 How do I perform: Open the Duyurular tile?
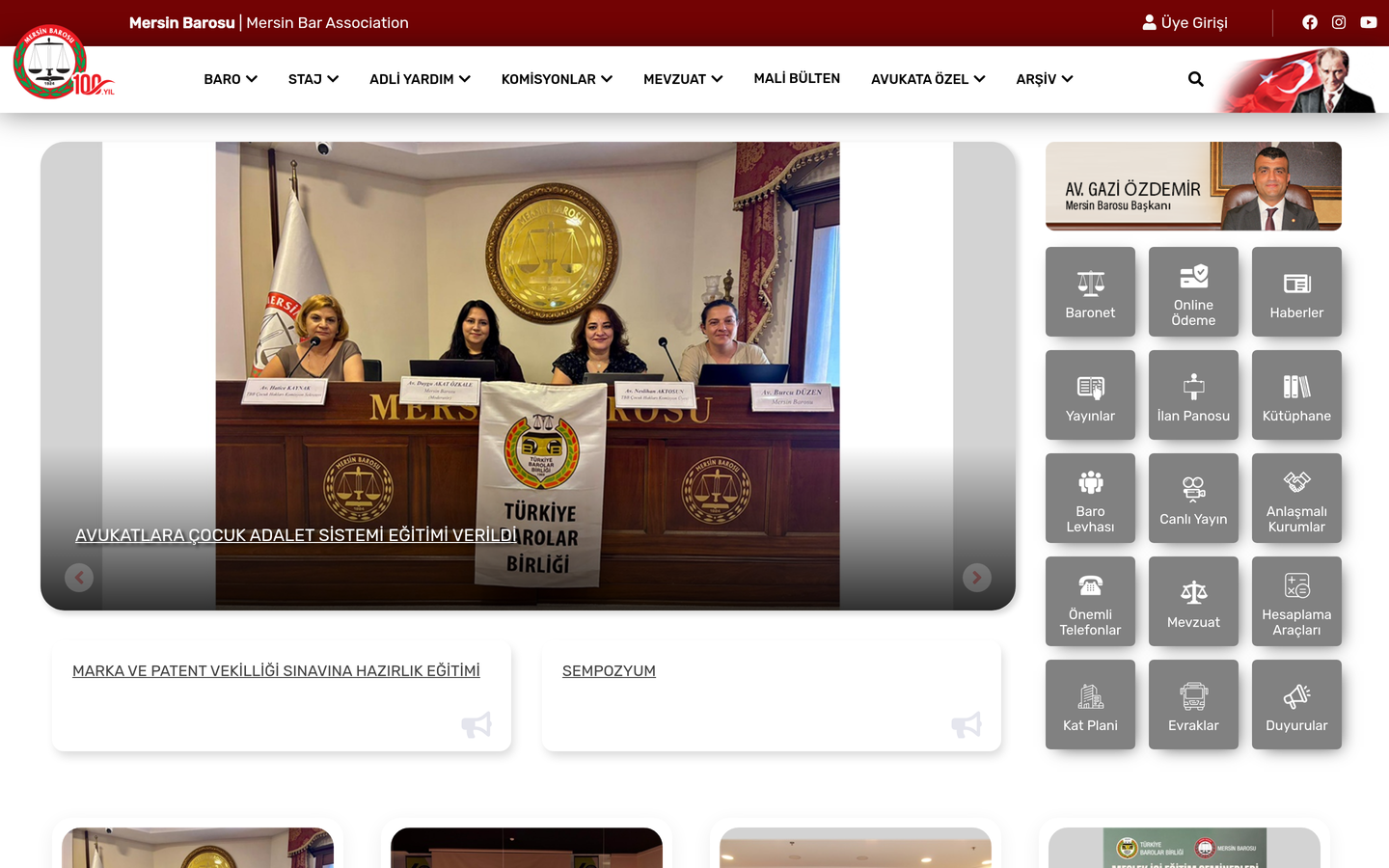1296,704
